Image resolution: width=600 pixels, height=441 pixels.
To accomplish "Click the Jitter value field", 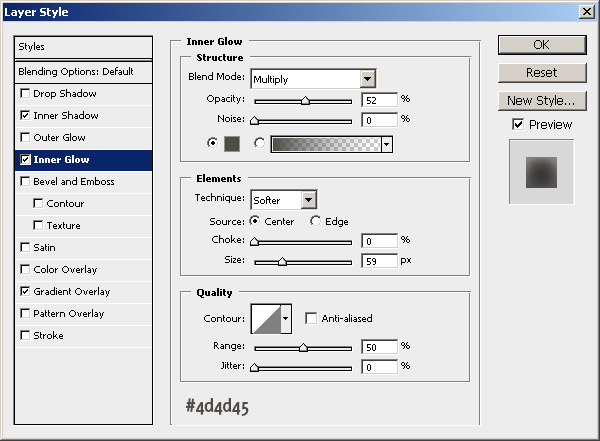I will (380, 367).
